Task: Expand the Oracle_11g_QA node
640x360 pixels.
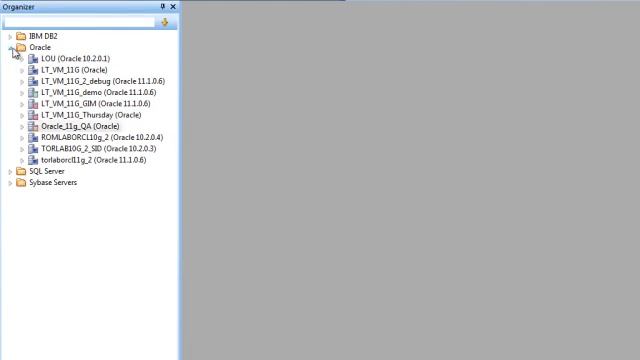Action: click(x=22, y=127)
